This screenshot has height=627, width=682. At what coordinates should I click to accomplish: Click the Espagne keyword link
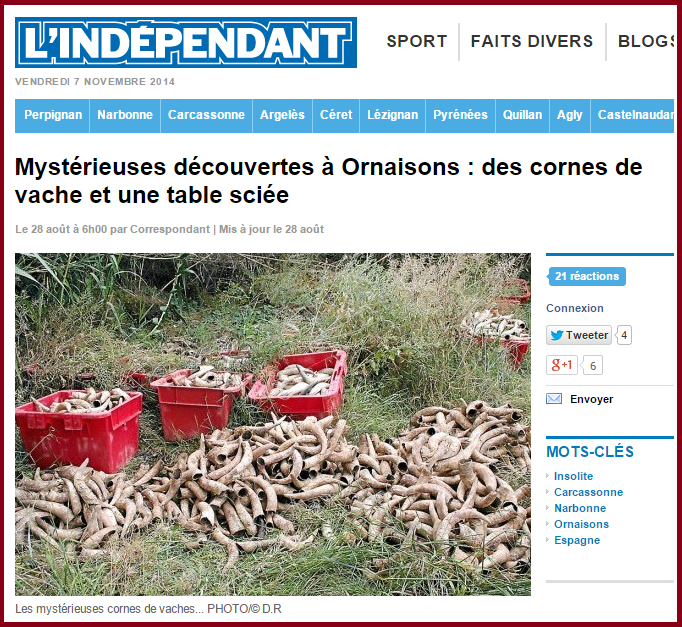click(x=577, y=540)
